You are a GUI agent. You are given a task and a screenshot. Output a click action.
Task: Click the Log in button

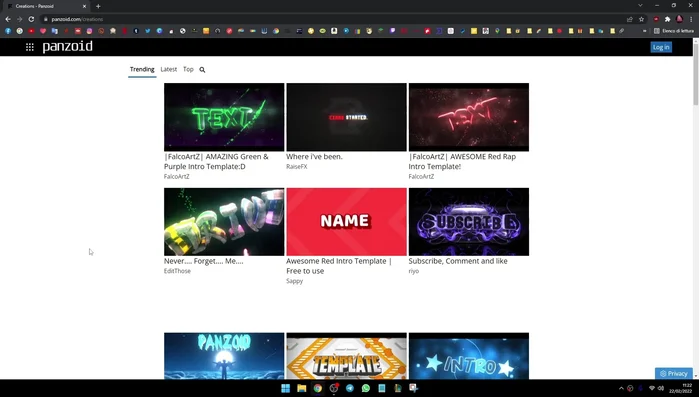click(x=661, y=47)
